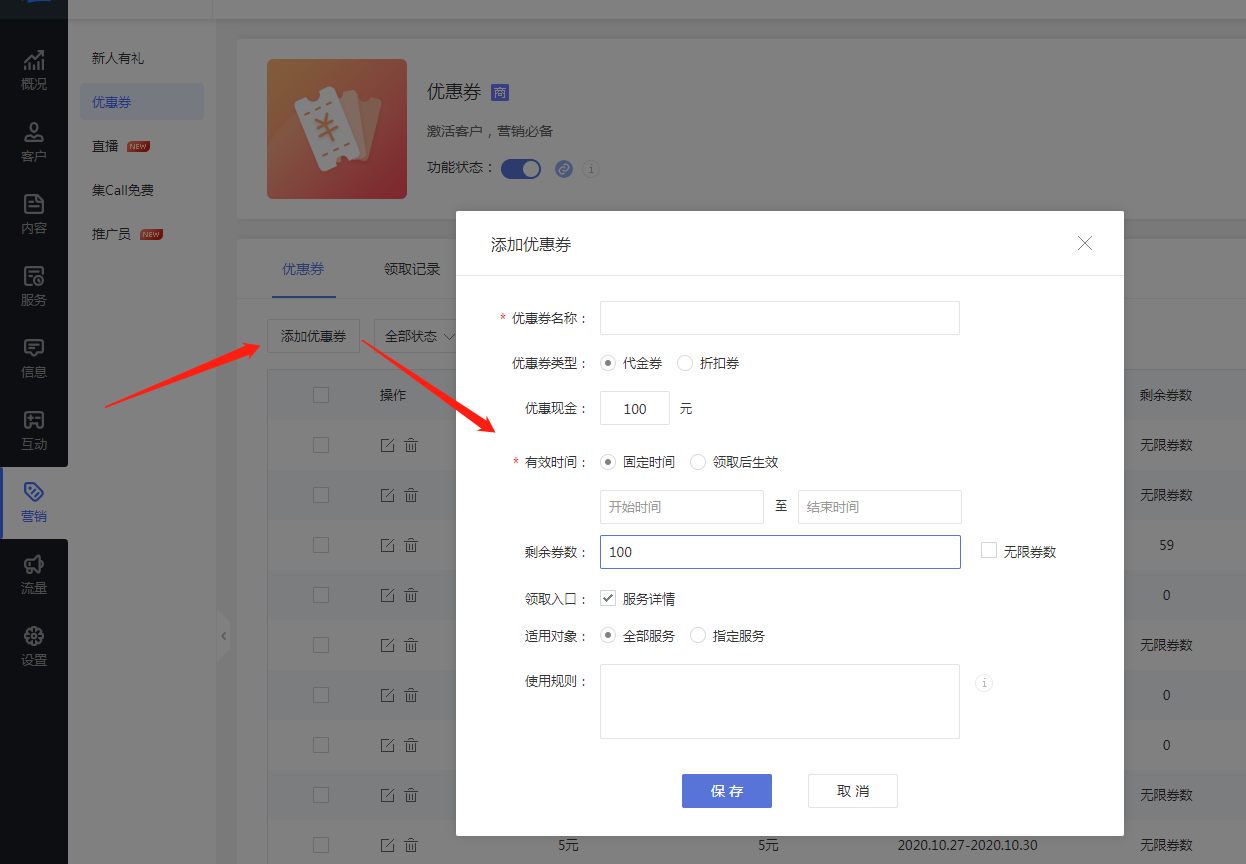Delete the coupon dated 2020.10.27-2020.10.30
The width and height of the screenshot is (1246, 864).
click(411, 845)
